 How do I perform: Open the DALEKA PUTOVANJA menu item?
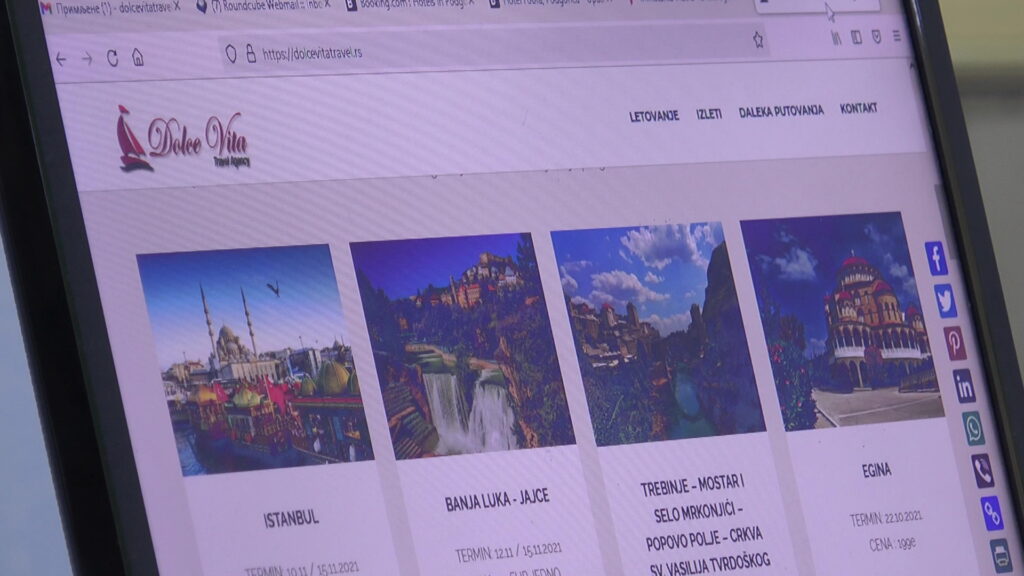(781, 111)
